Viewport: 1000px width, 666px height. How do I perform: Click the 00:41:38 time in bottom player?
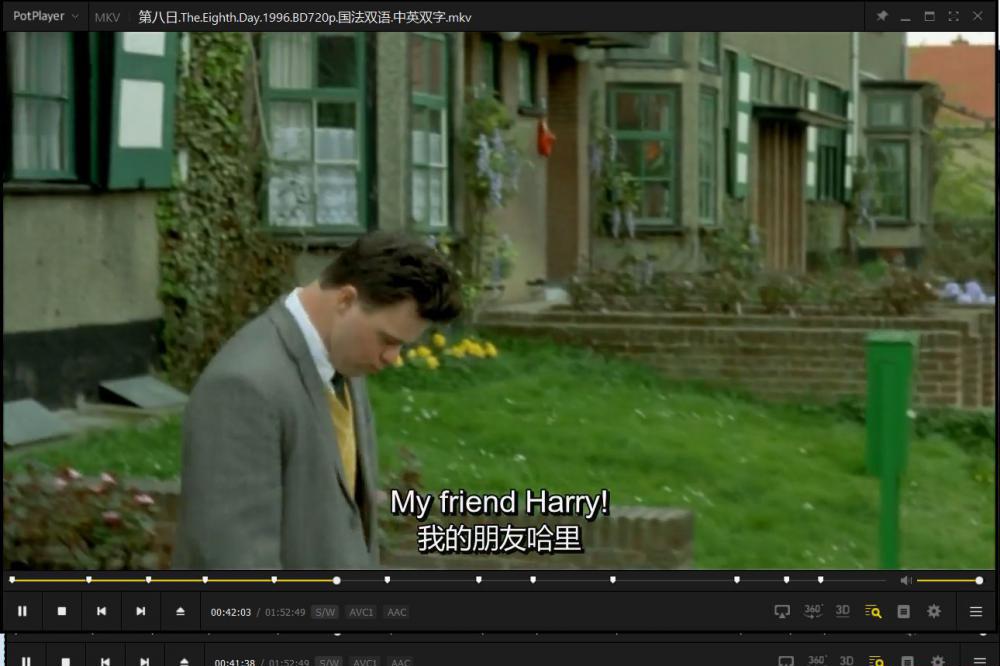click(x=235, y=662)
